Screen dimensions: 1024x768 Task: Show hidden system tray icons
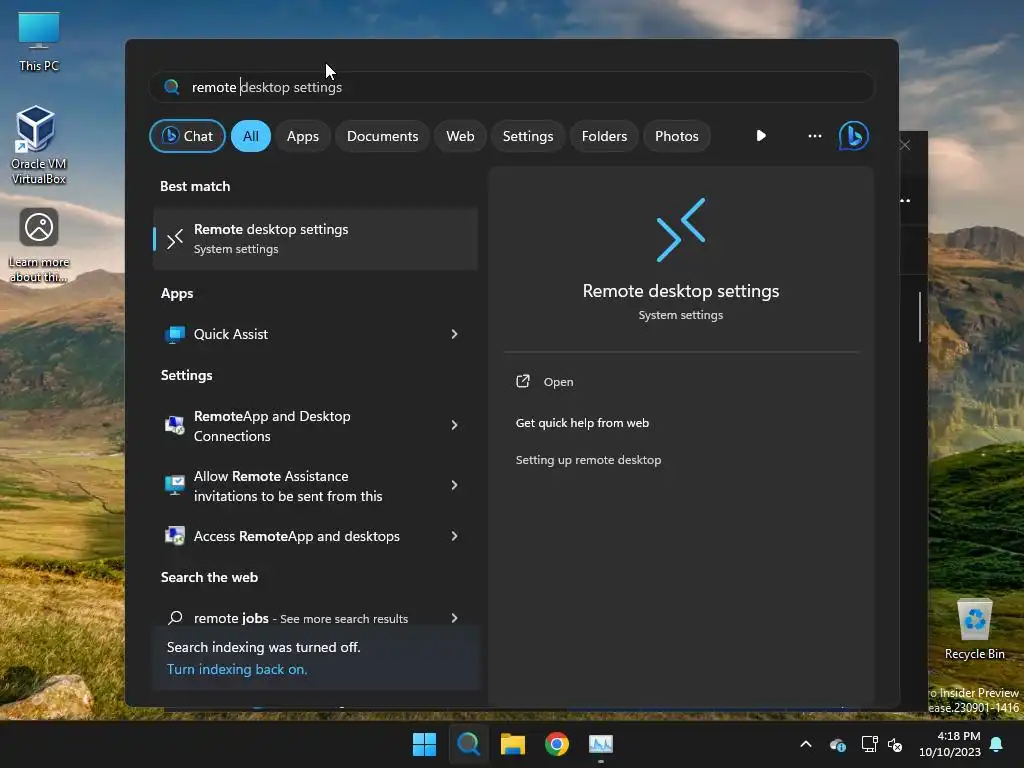806,744
